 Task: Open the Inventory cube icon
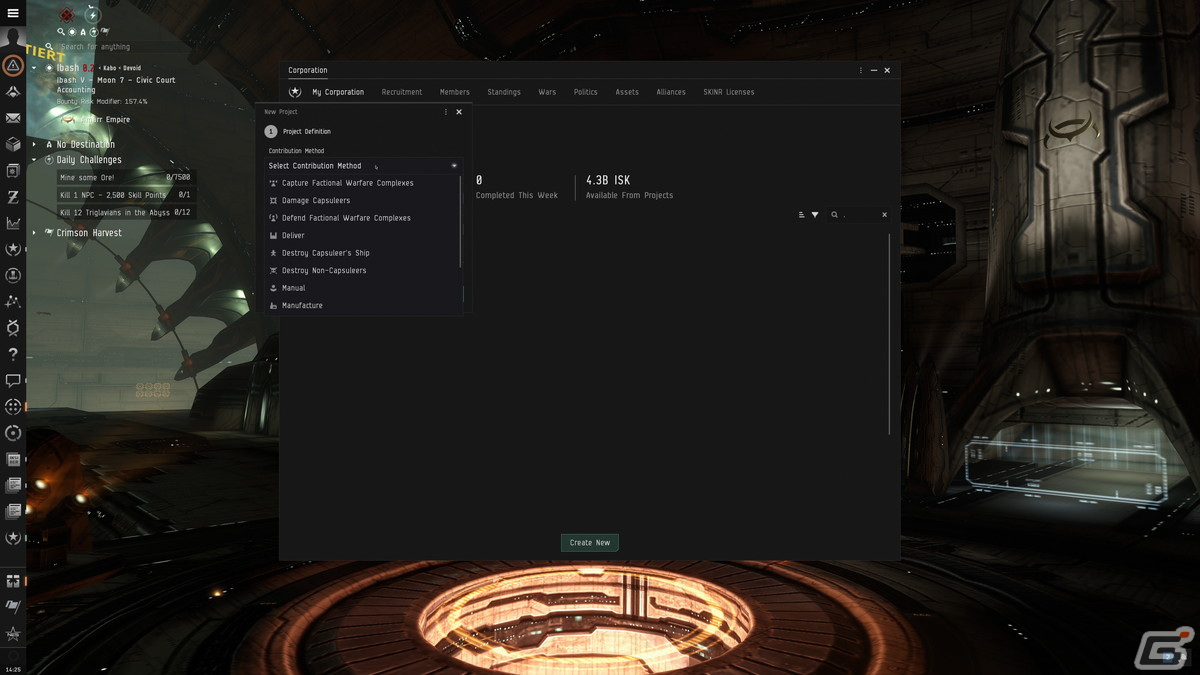tap(13, 145)
